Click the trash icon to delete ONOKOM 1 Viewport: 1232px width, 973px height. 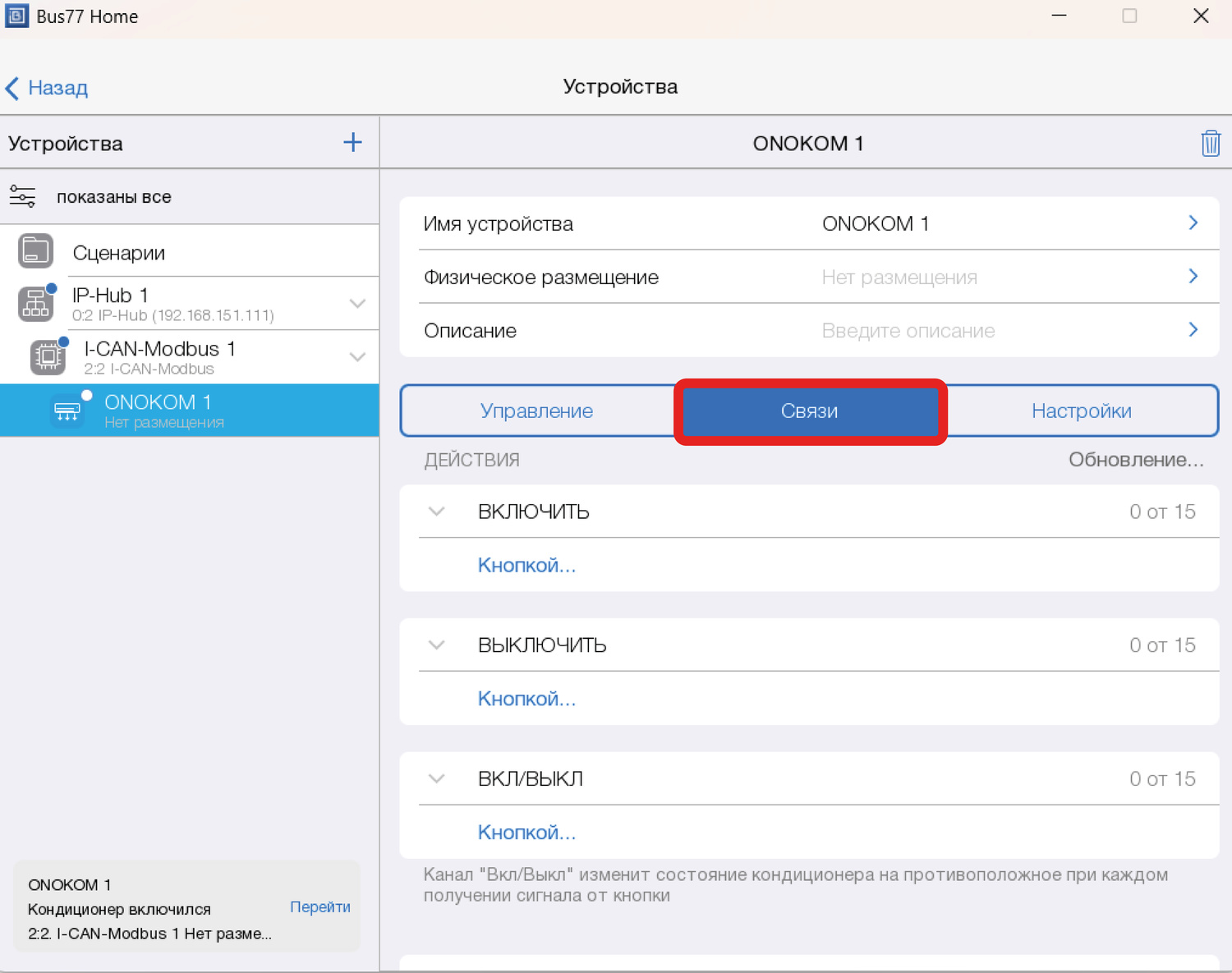pyautogui.click(x=1210, y=143)
